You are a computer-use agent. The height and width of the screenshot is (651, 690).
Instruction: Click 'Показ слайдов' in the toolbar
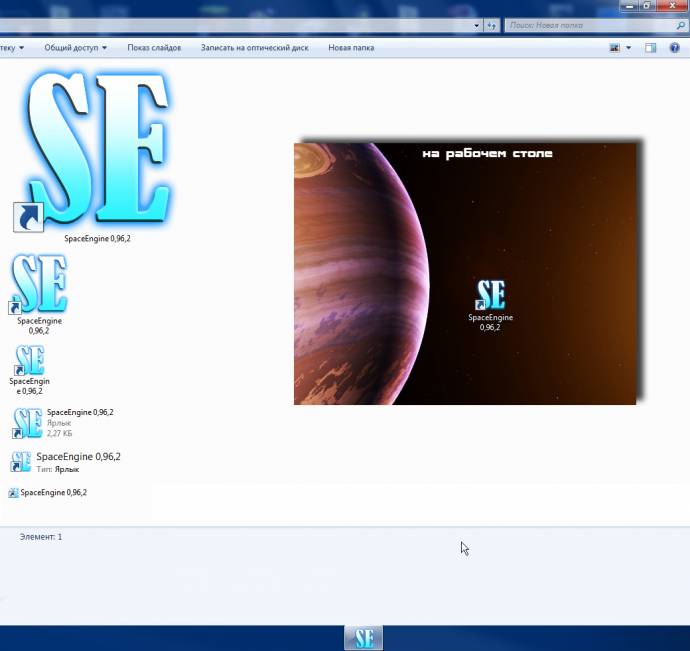click(154, 48)
